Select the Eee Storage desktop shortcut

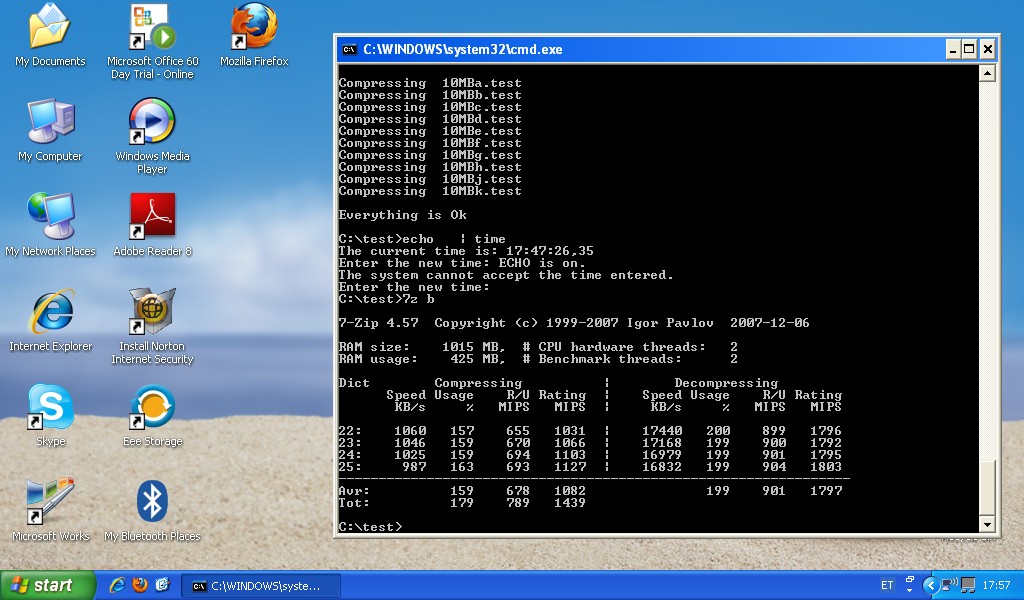(x=152, y=416)
